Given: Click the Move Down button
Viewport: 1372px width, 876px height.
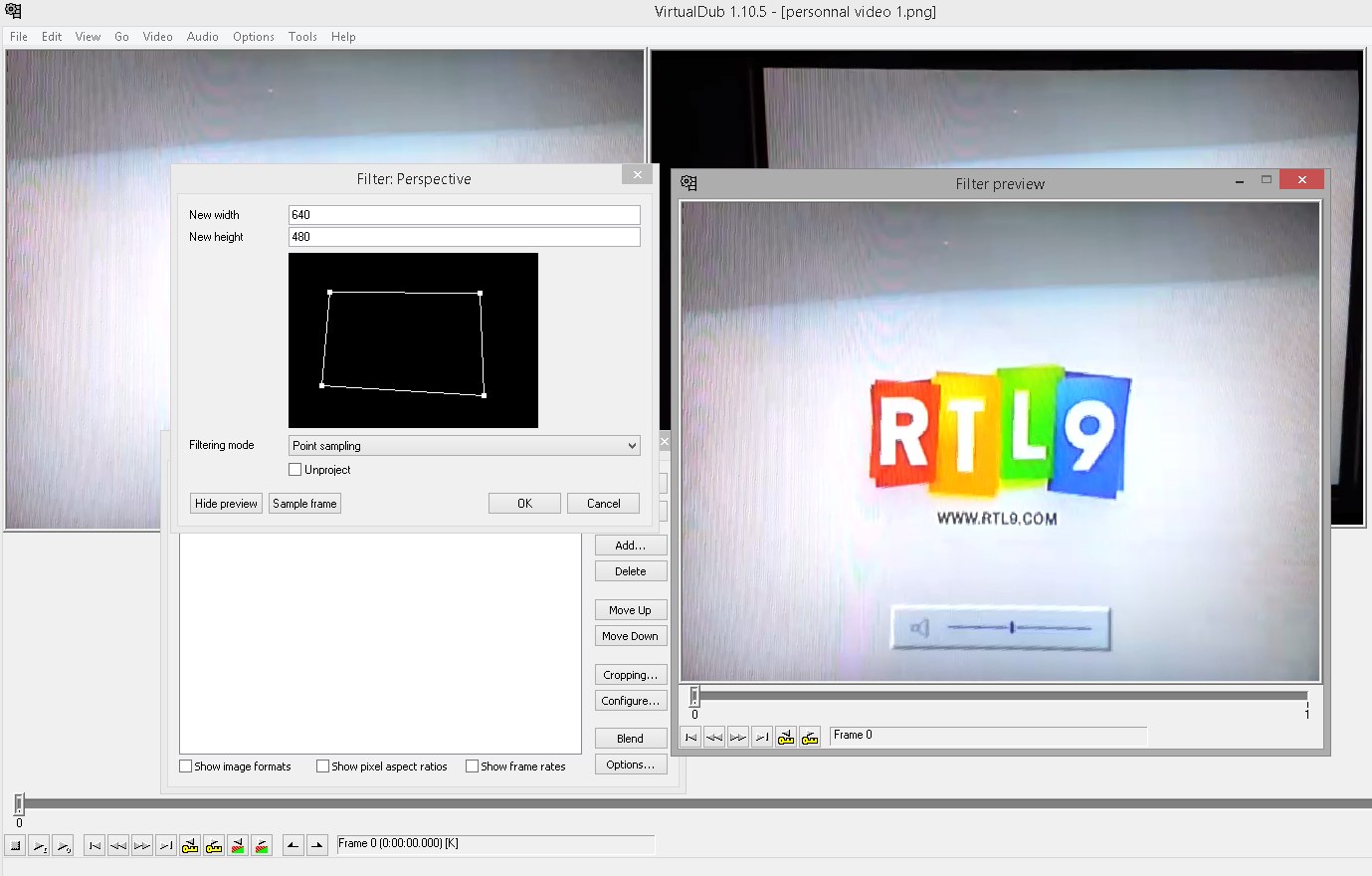Looking at the screenshot, I should [x=631, y=636].
